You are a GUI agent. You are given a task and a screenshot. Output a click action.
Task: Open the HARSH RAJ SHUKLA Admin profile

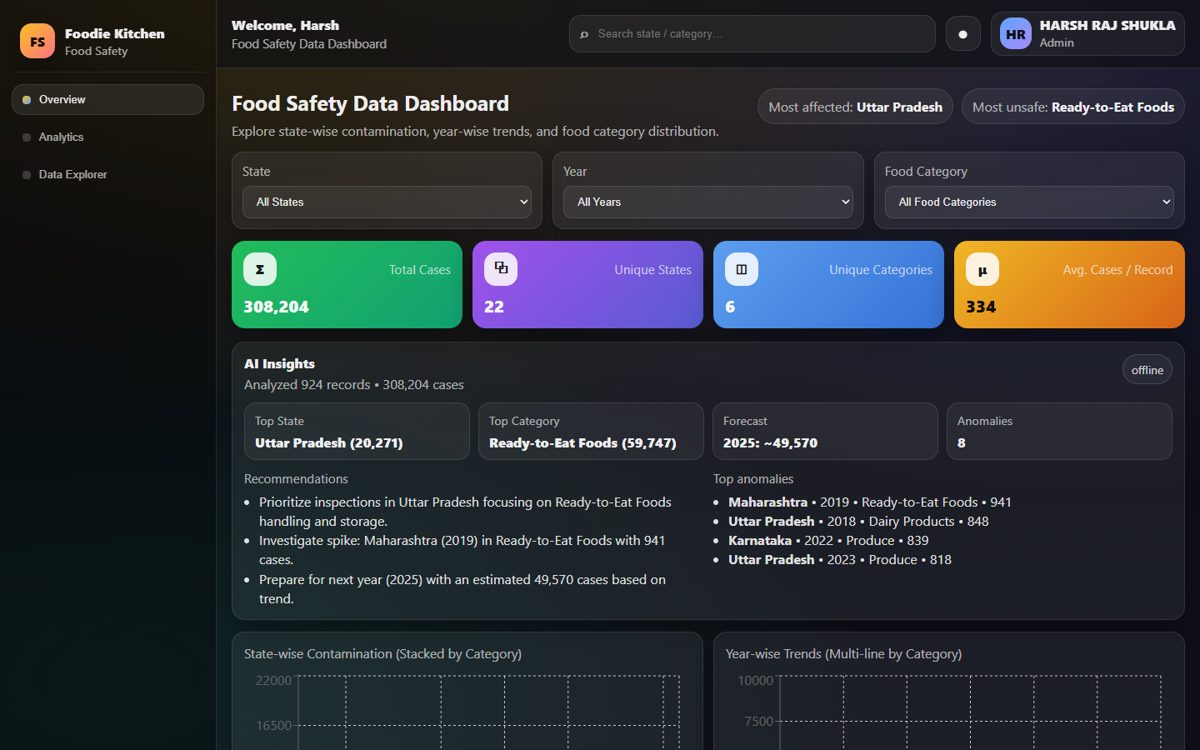tap(1088, 34)
